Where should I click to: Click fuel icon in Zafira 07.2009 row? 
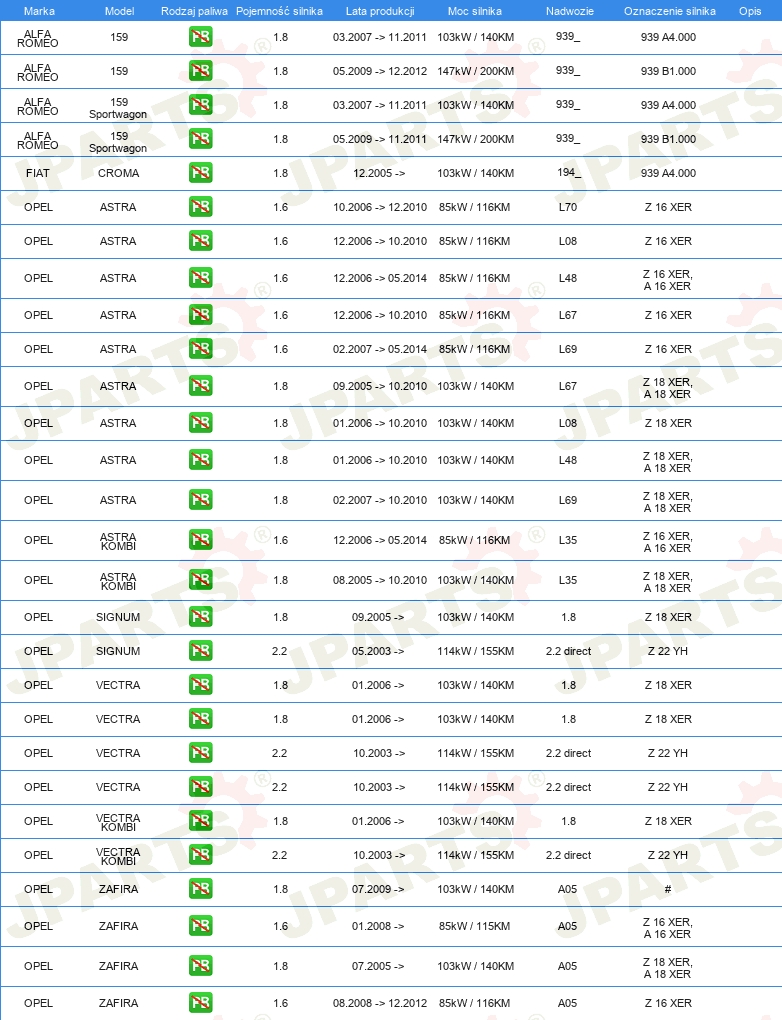200,889
